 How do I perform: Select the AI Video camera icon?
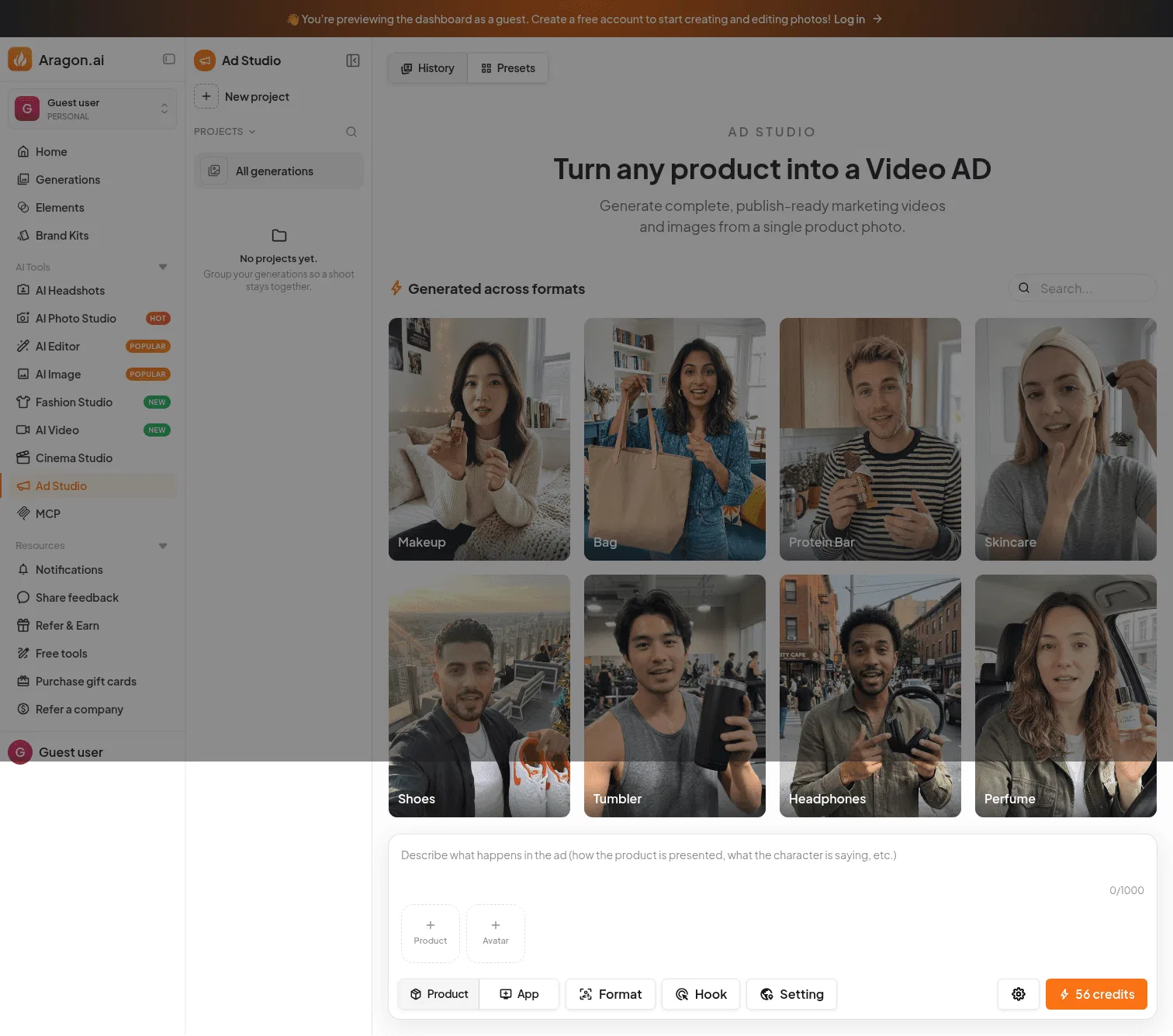pyautogui.click(x=23, y=430)
